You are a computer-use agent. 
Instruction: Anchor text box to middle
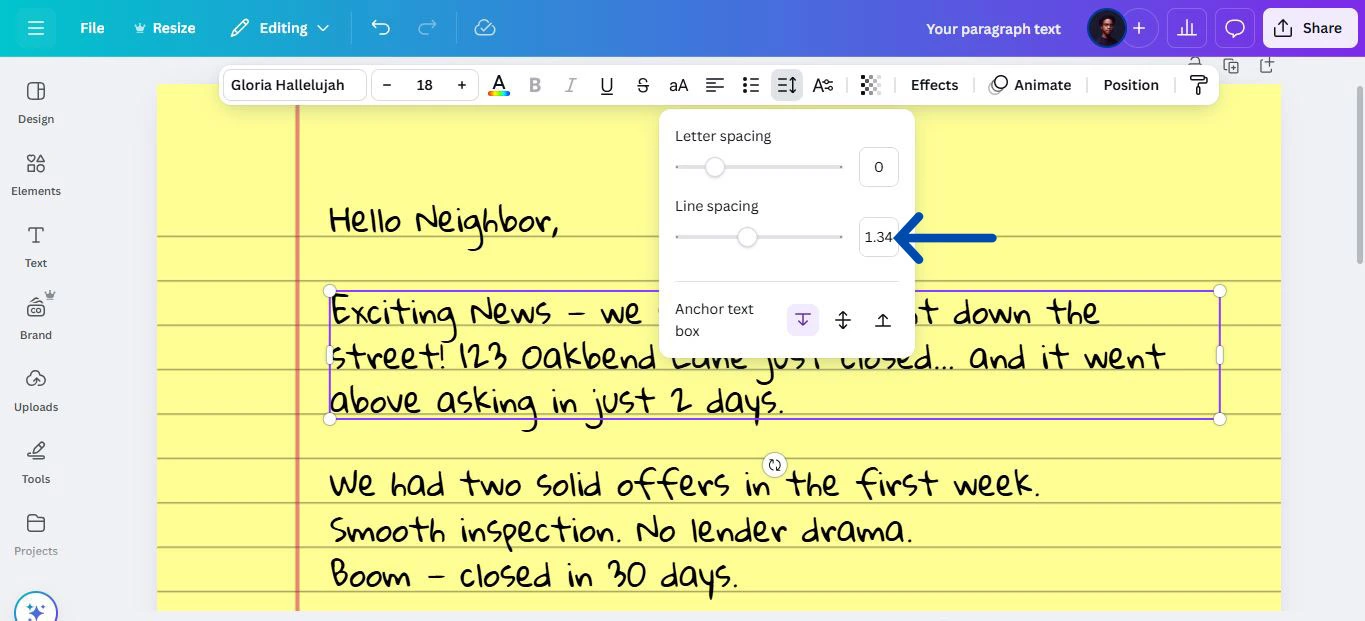coord(843,320)
